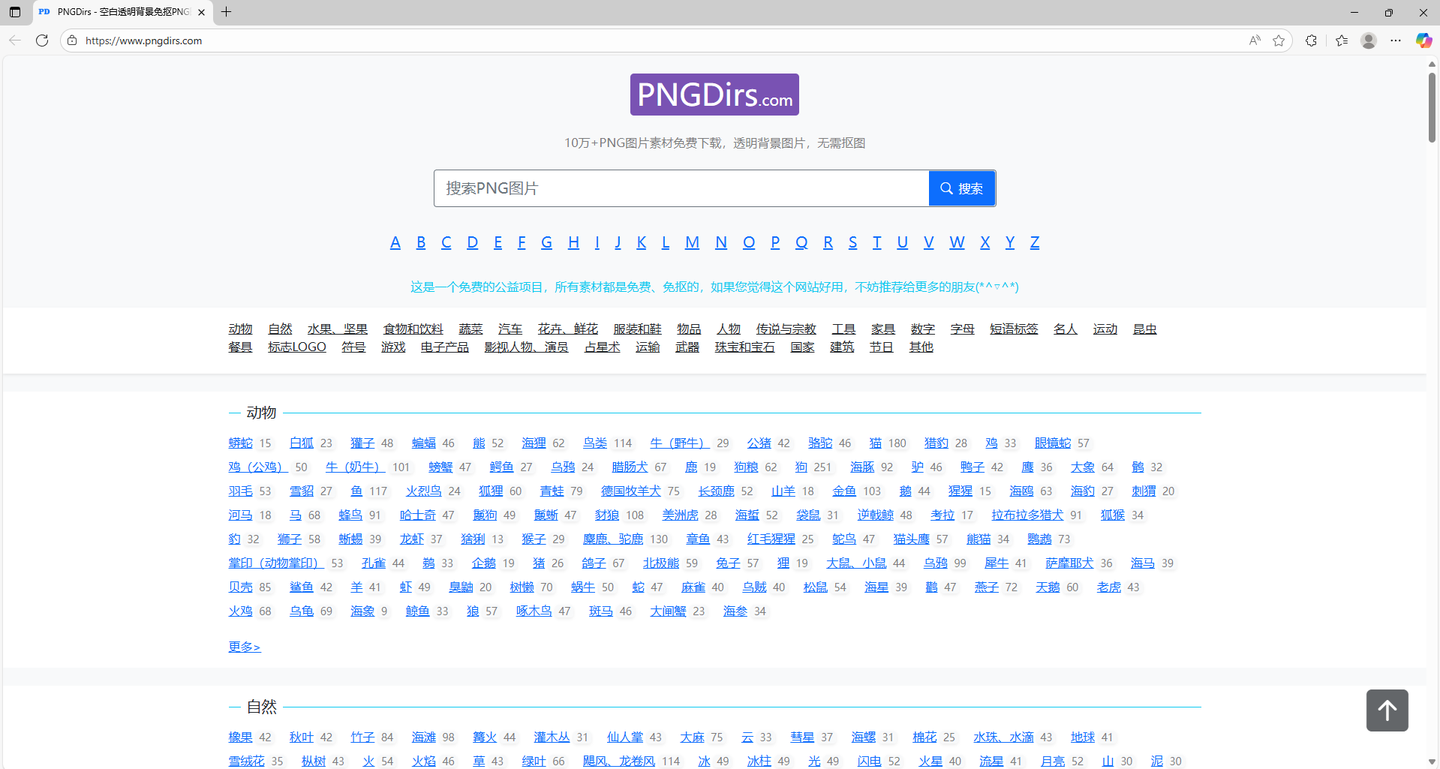Screen dimensions: 1440x769
Task: Open the 骆驼 animal link
Action: (x=820, y=443)
